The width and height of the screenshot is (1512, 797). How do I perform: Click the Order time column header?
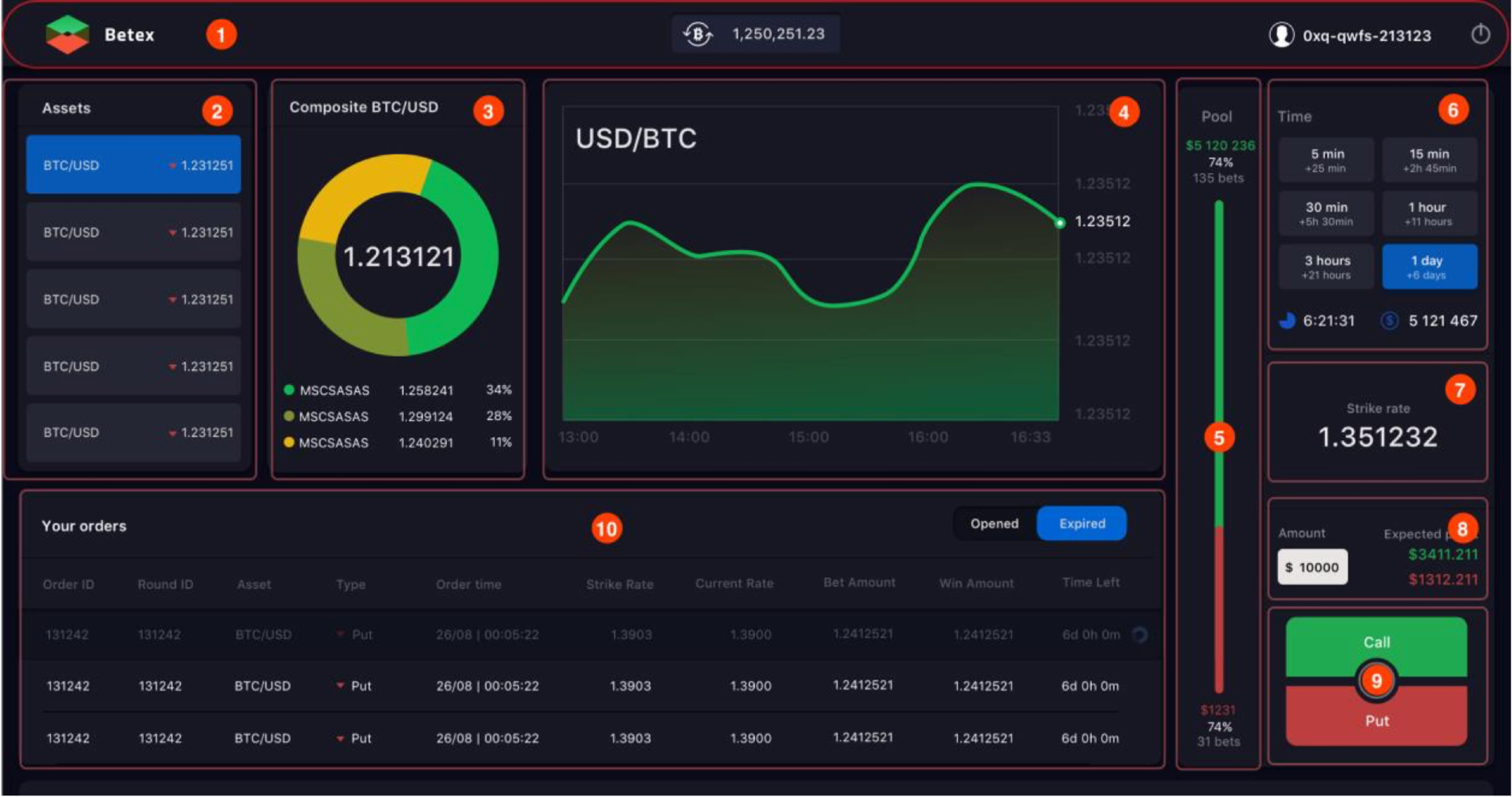click(x=469, y=584)
